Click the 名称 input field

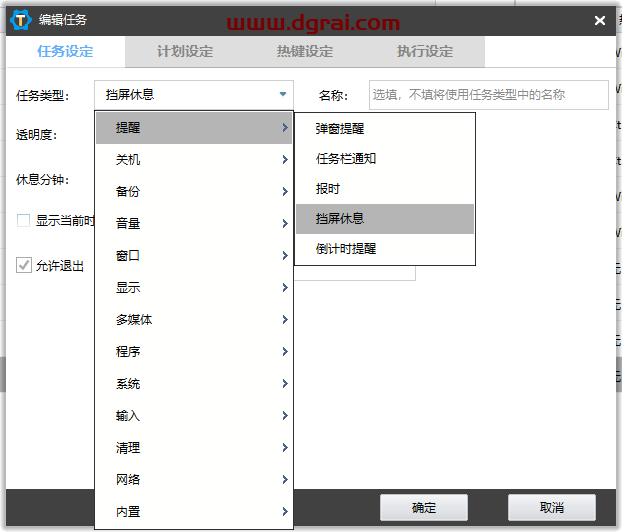tap(489, 95)
